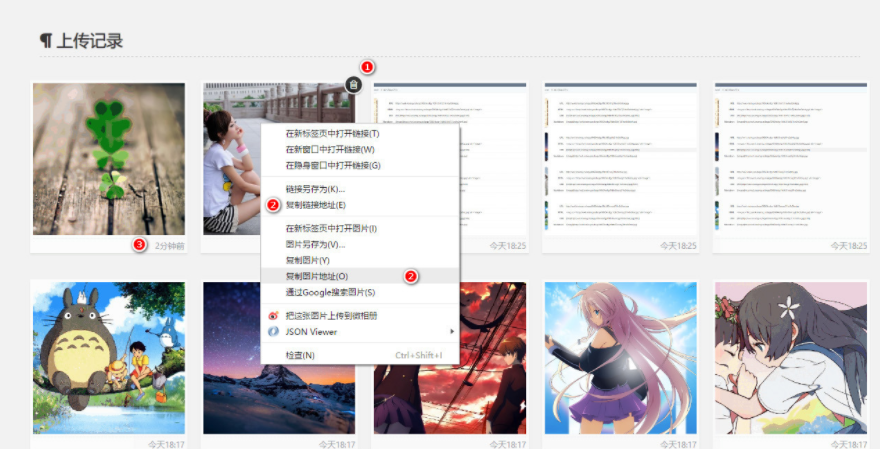Choose 在新标签页中打开图片(I)

(x=360, y=228)
